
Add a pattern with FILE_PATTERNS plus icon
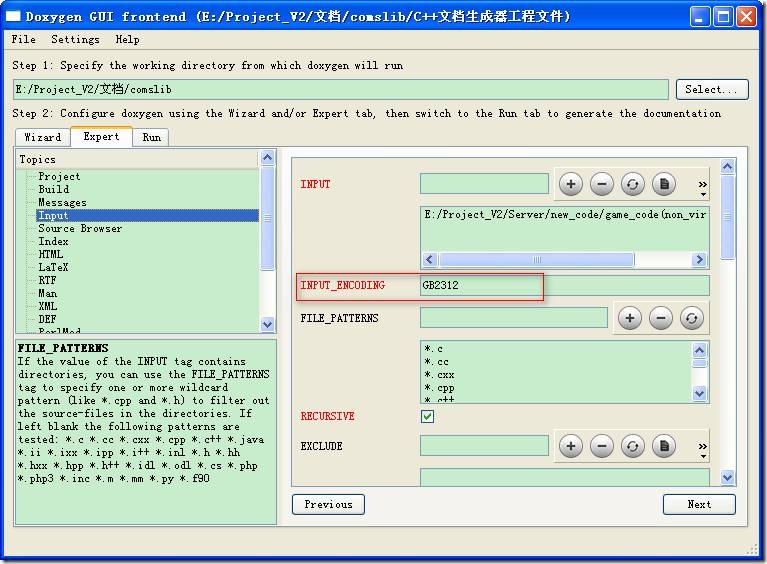click(630, 318)
